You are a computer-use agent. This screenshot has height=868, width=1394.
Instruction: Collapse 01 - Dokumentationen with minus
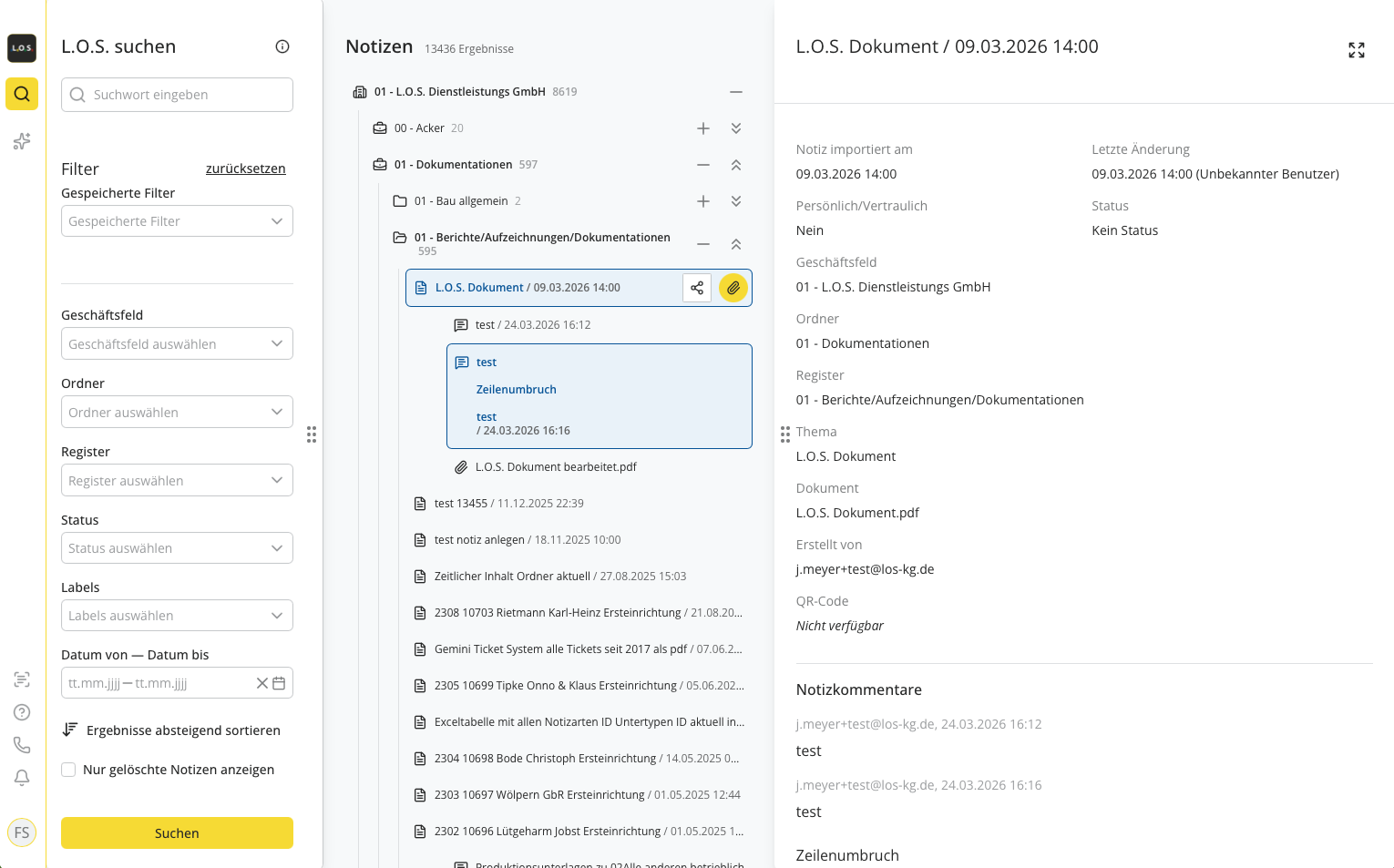pos(703,165)
